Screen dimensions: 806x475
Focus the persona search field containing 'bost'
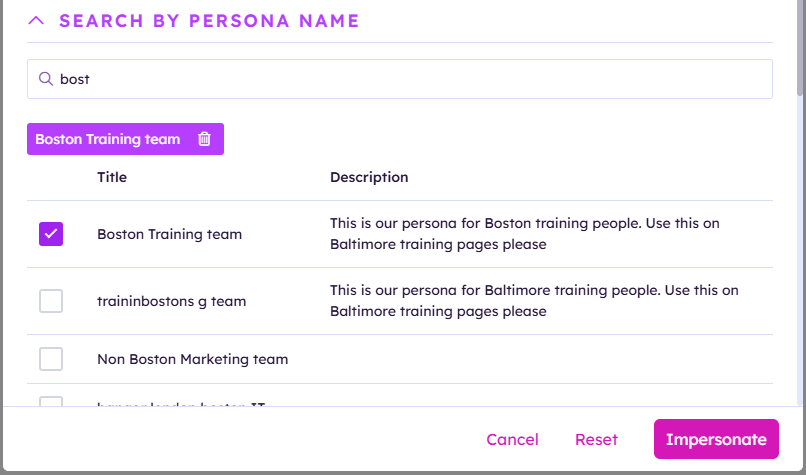coord(400,79)
